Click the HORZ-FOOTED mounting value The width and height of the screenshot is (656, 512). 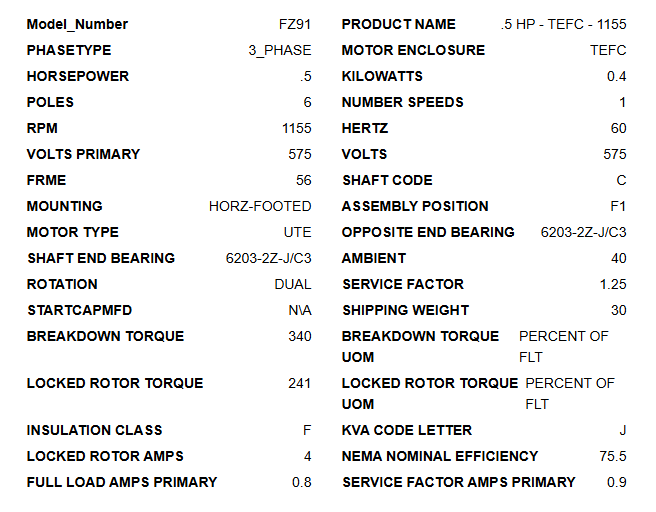pyautogui.click(x=260, y=206)
